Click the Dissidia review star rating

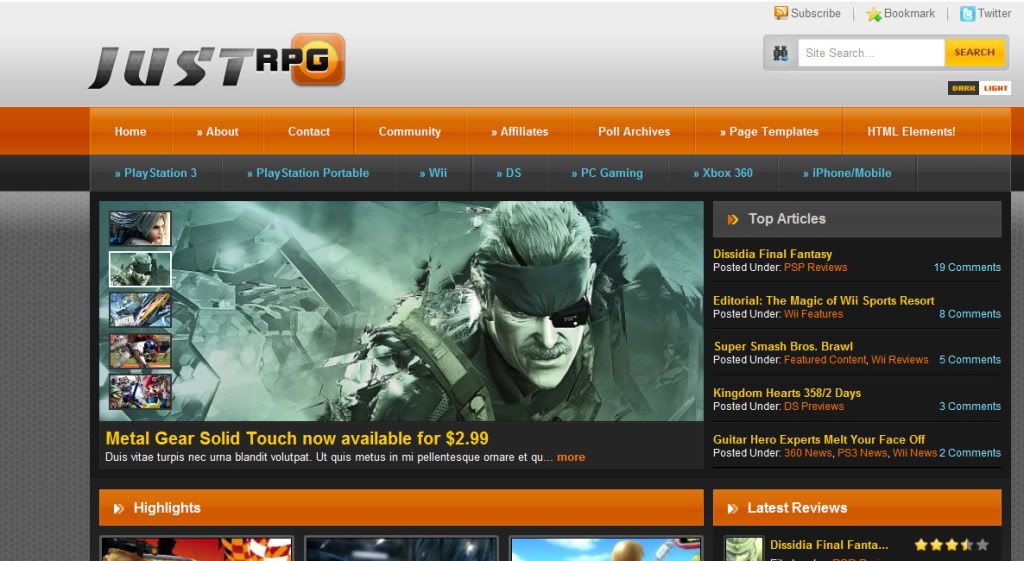[x=952, y=544]
